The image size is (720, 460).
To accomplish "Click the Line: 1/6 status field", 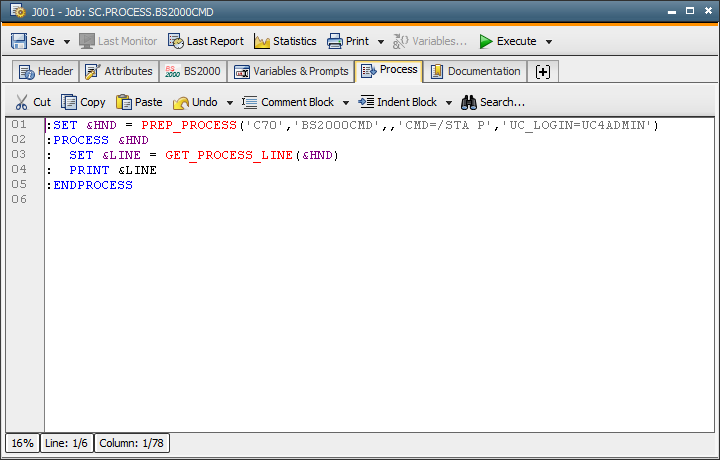I will (67, 443).
